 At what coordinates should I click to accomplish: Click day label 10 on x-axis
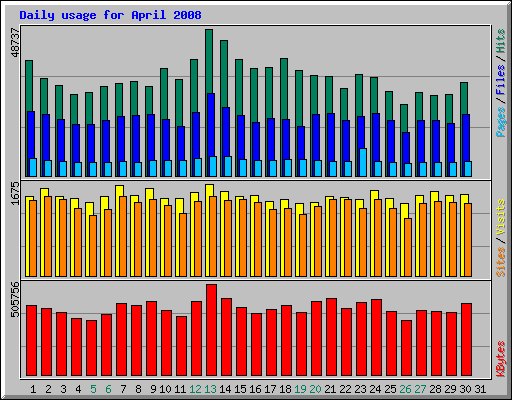[x=165, y=389]
